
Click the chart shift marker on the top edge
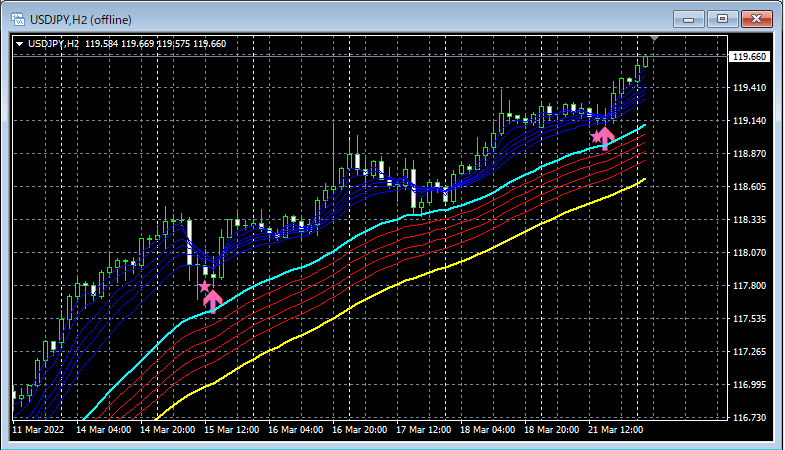pos(654,39)
